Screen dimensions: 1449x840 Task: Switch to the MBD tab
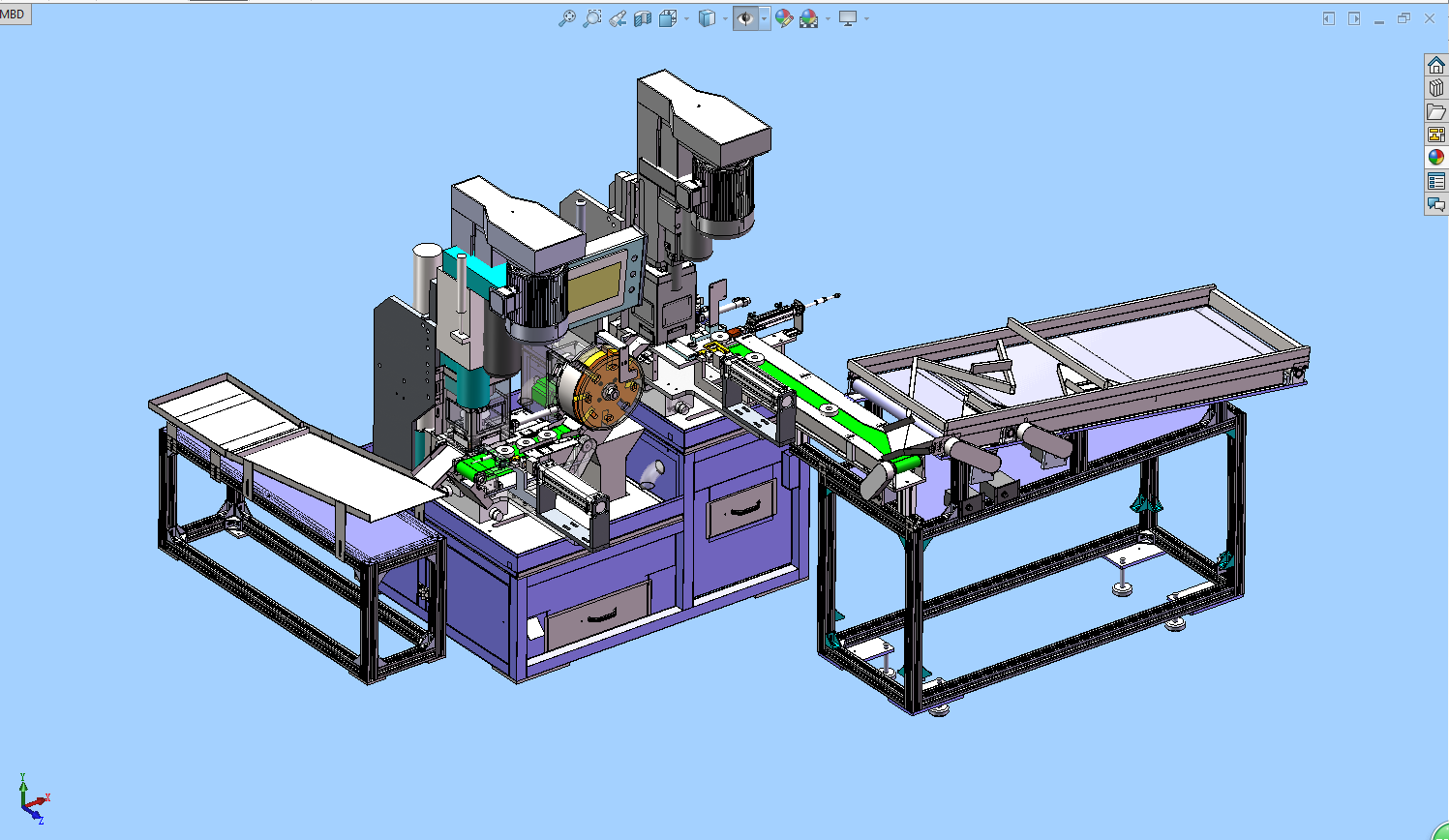(14, 14)
